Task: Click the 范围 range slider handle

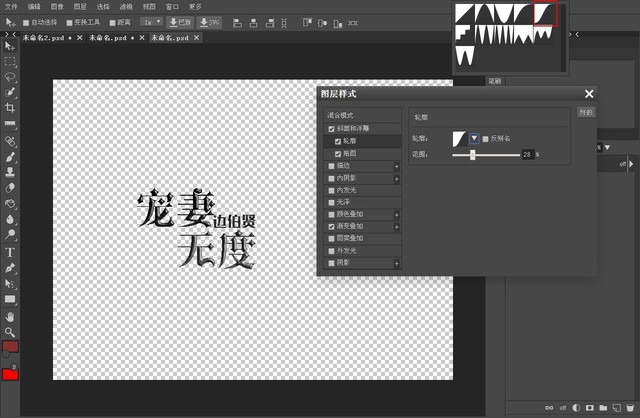Action: [x=472, y=155]
